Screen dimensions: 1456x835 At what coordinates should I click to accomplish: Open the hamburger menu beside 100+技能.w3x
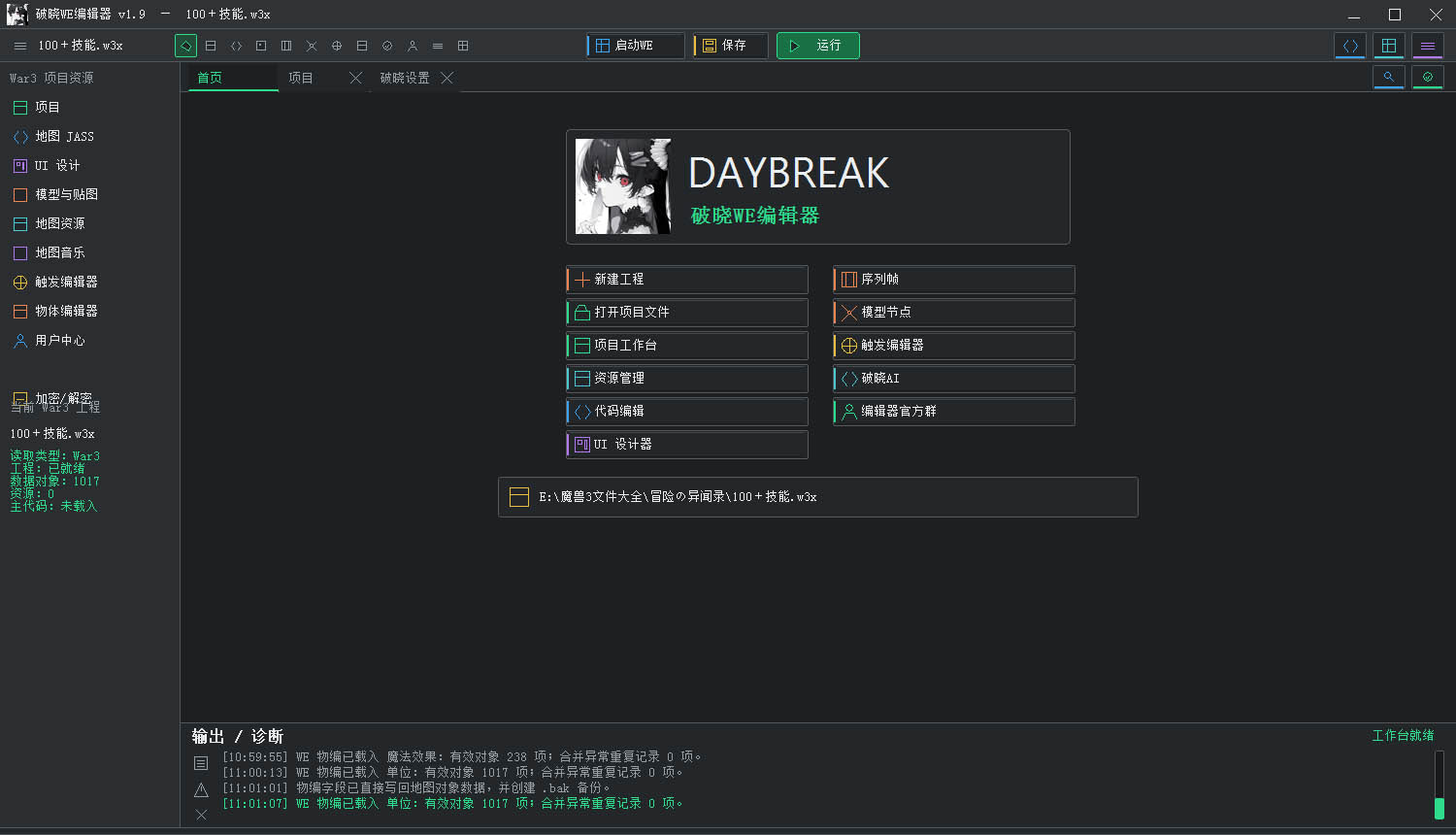coord(20,46)
